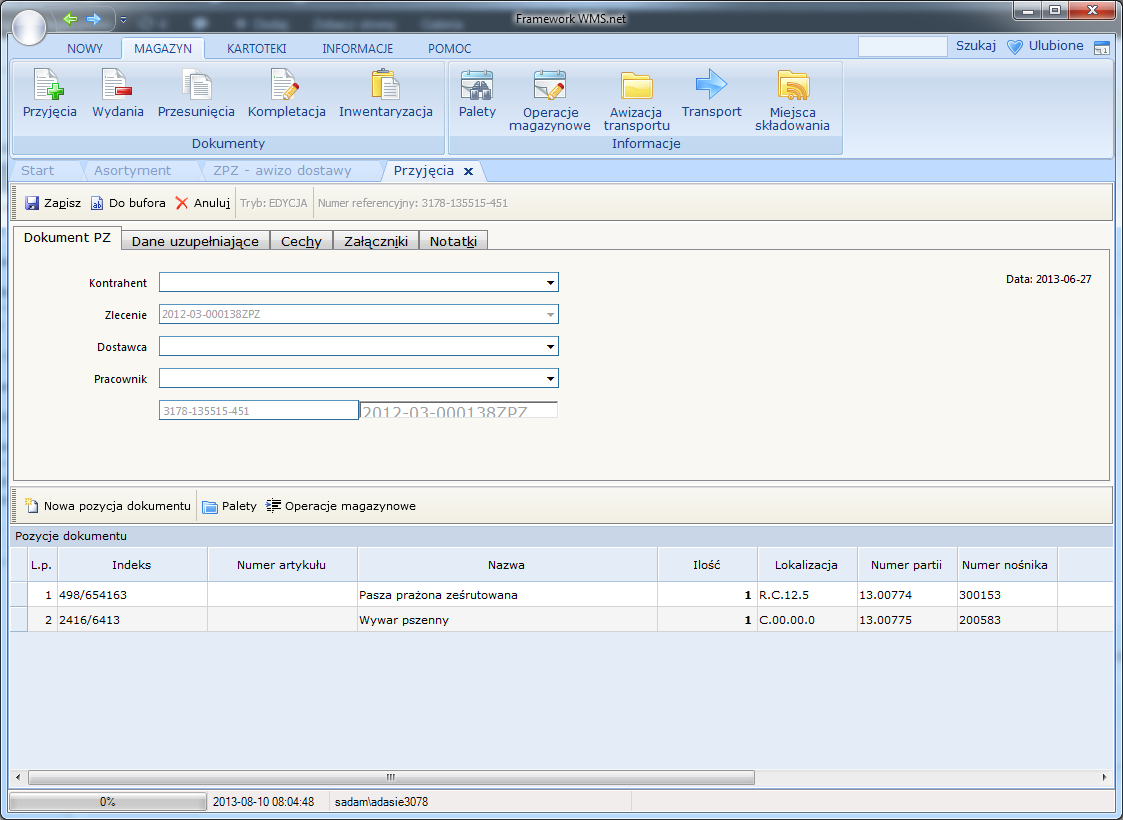Open Operacje magazynowe ribbon icon
The image size is (1123, 820).
click(x=549, y=100)
